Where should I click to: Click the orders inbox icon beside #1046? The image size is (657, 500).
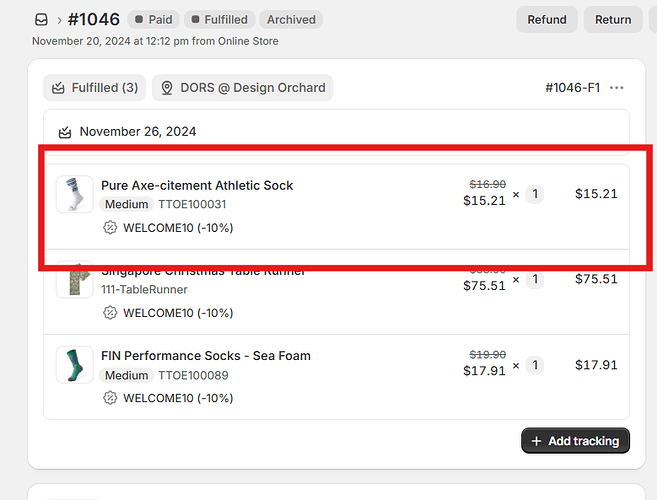click(41, 20)
